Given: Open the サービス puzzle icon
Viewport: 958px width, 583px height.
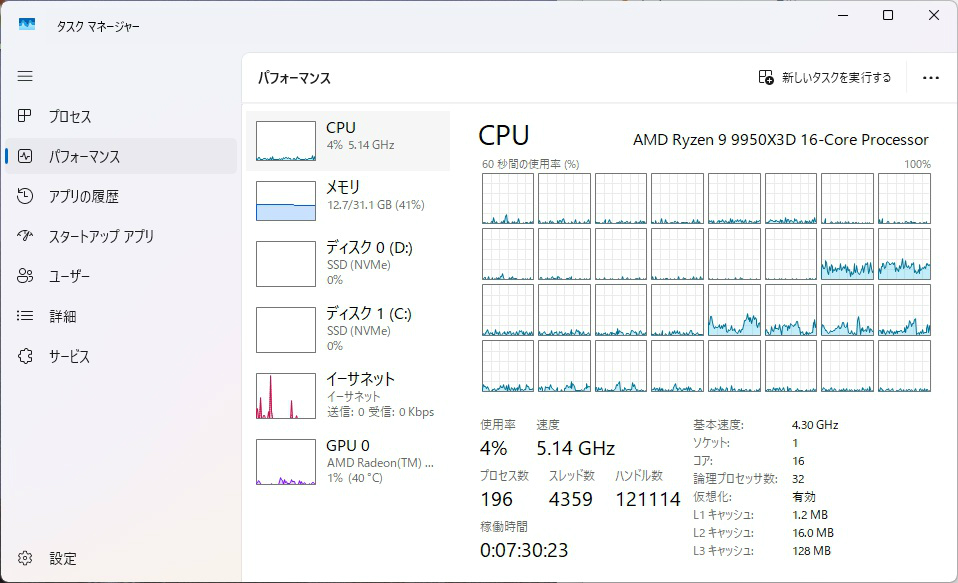Looking at the screenshot, I should pos(26,356).
